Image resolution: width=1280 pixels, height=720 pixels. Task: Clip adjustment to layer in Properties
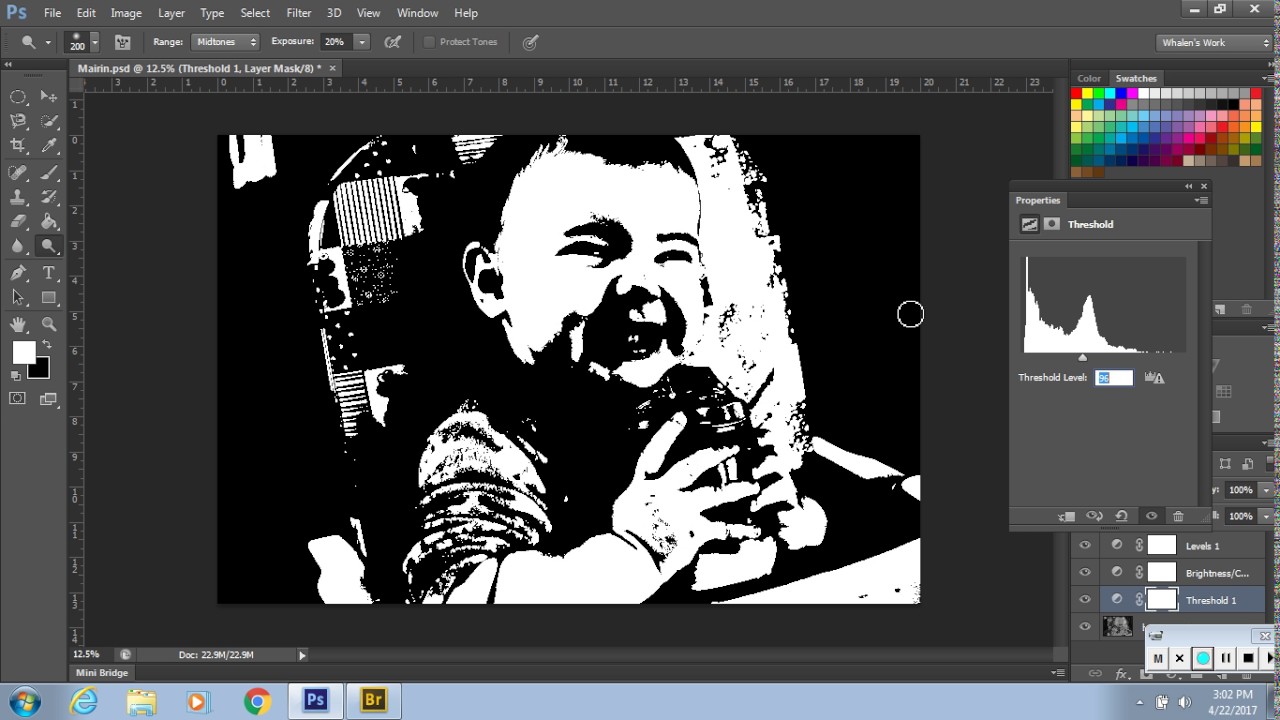click(x=1066, y=516)
